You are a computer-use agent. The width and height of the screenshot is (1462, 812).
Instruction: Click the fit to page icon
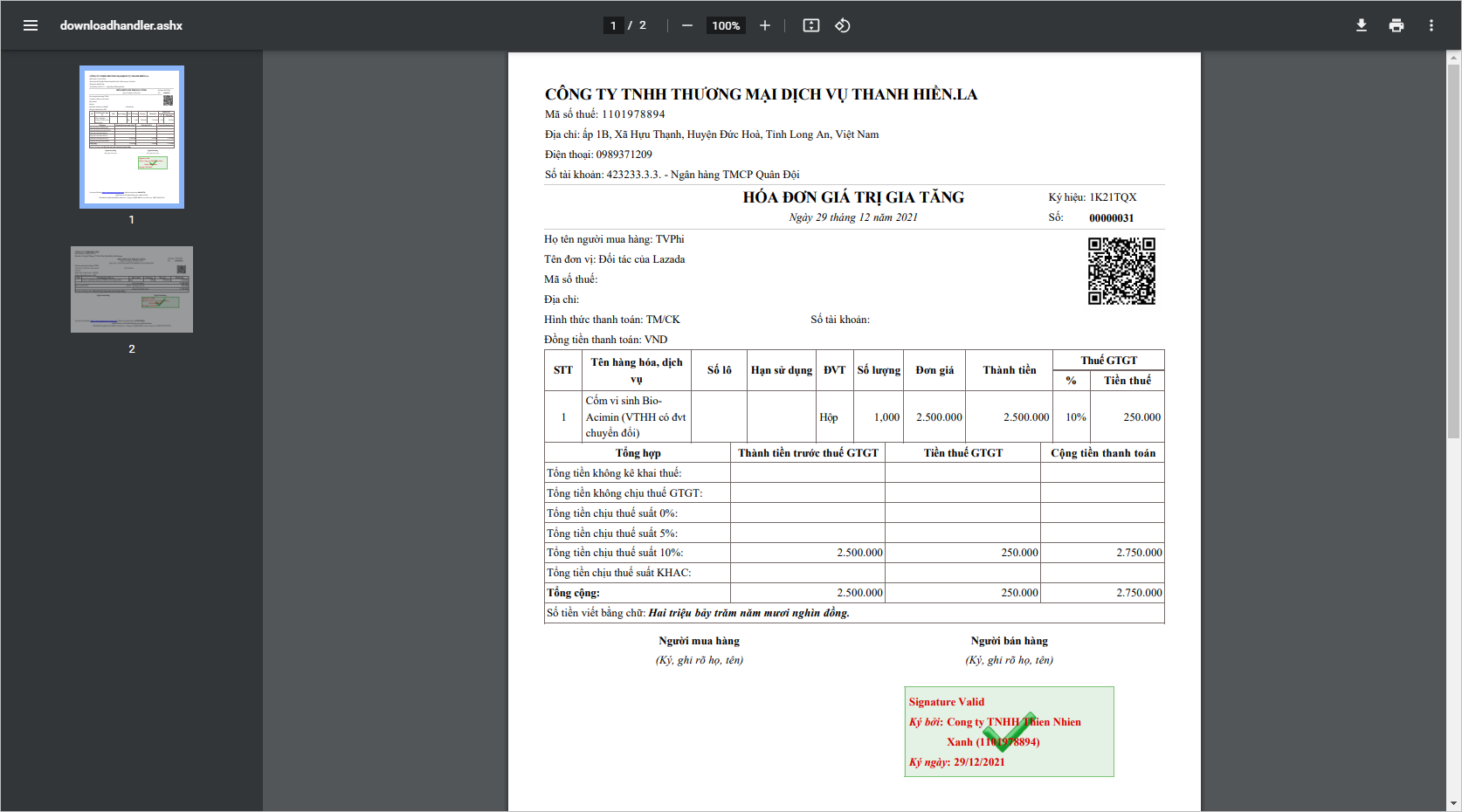click(811, 25)
